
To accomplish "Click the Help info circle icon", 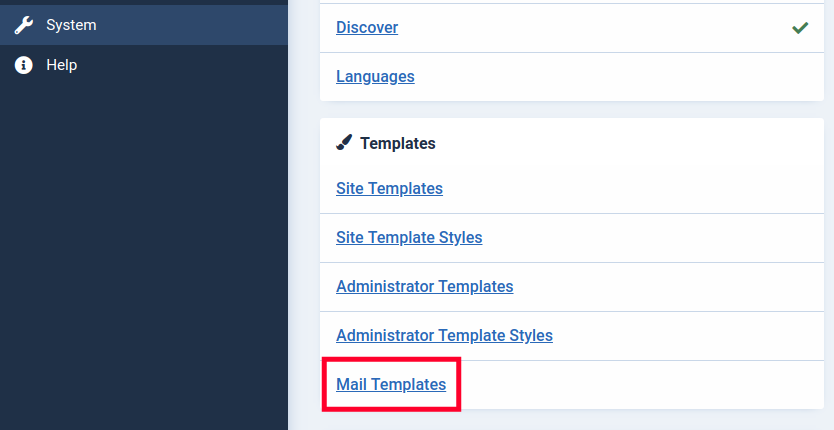I will point(24,65).
